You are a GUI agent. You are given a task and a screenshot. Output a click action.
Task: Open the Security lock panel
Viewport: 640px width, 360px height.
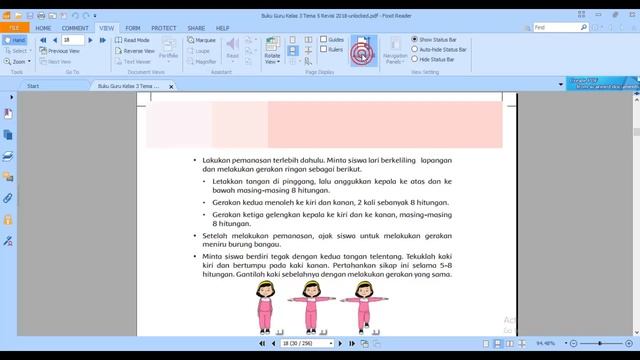pyautogui.click(x=8, y=220)
